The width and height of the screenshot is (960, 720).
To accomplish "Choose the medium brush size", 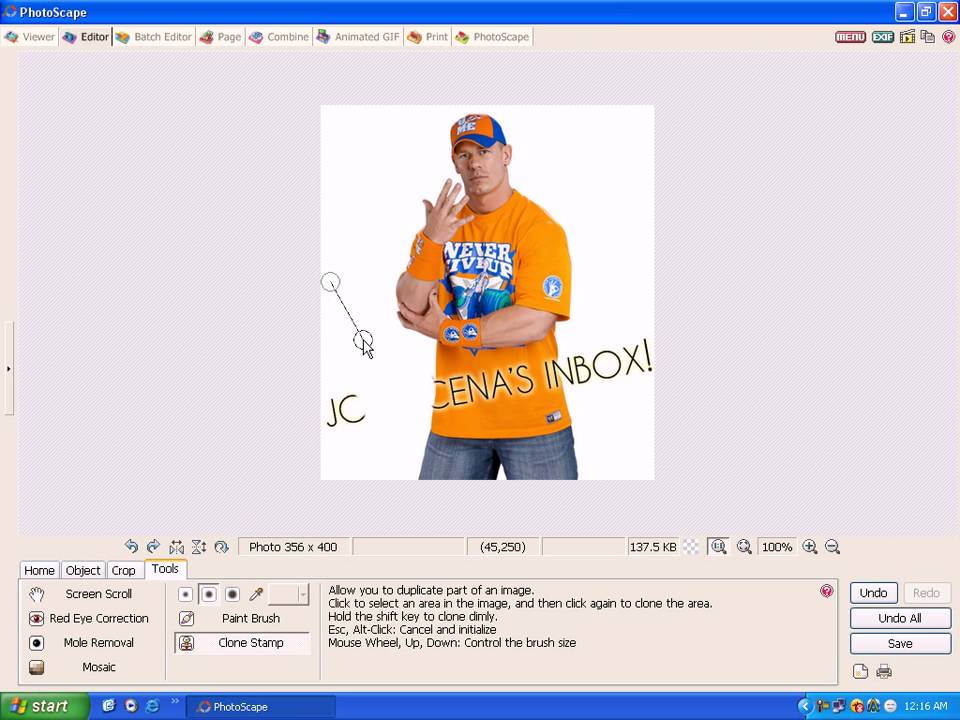I will [x=209, y=594].
